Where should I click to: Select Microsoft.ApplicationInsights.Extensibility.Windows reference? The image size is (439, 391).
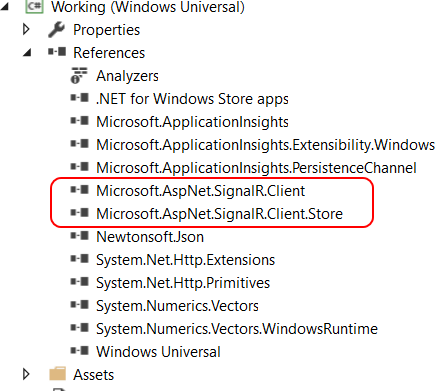pyautogui.click(x=265, y=145)
